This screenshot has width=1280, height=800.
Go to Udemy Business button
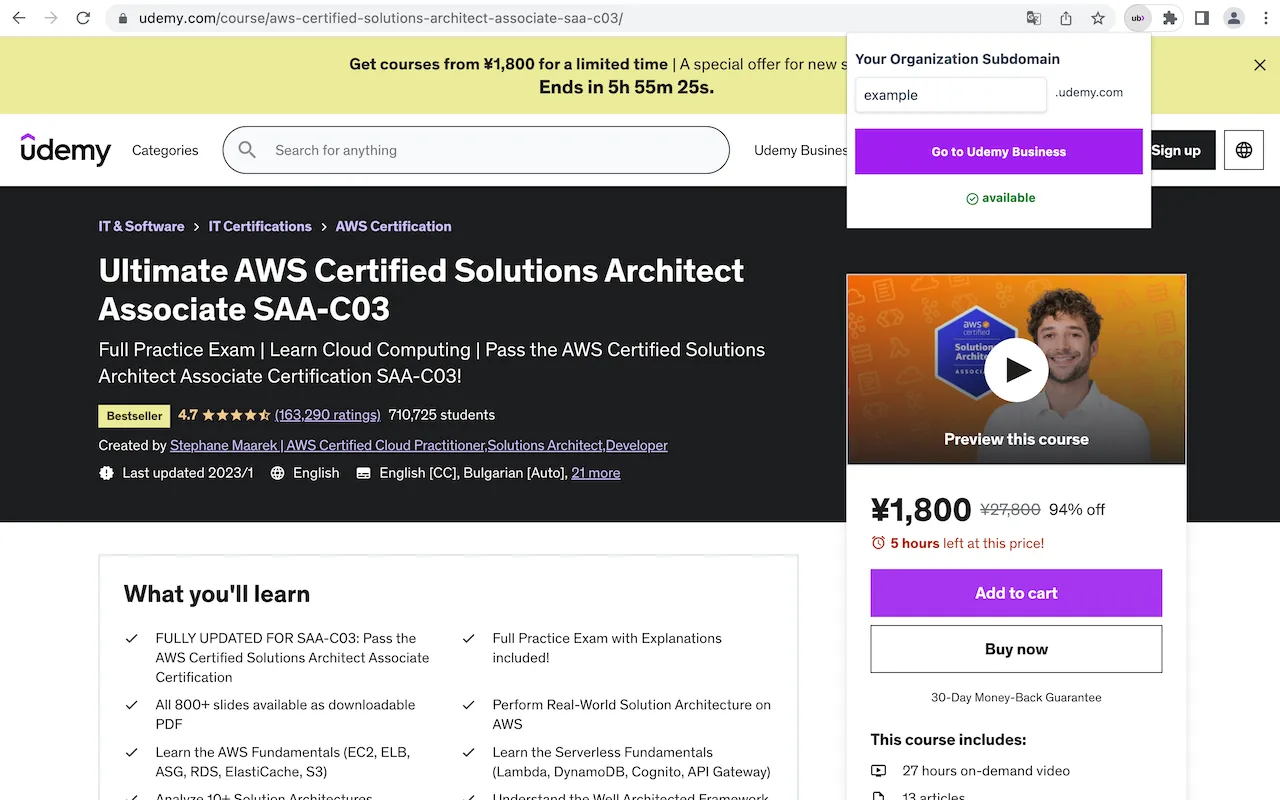[x=998, y=150]
